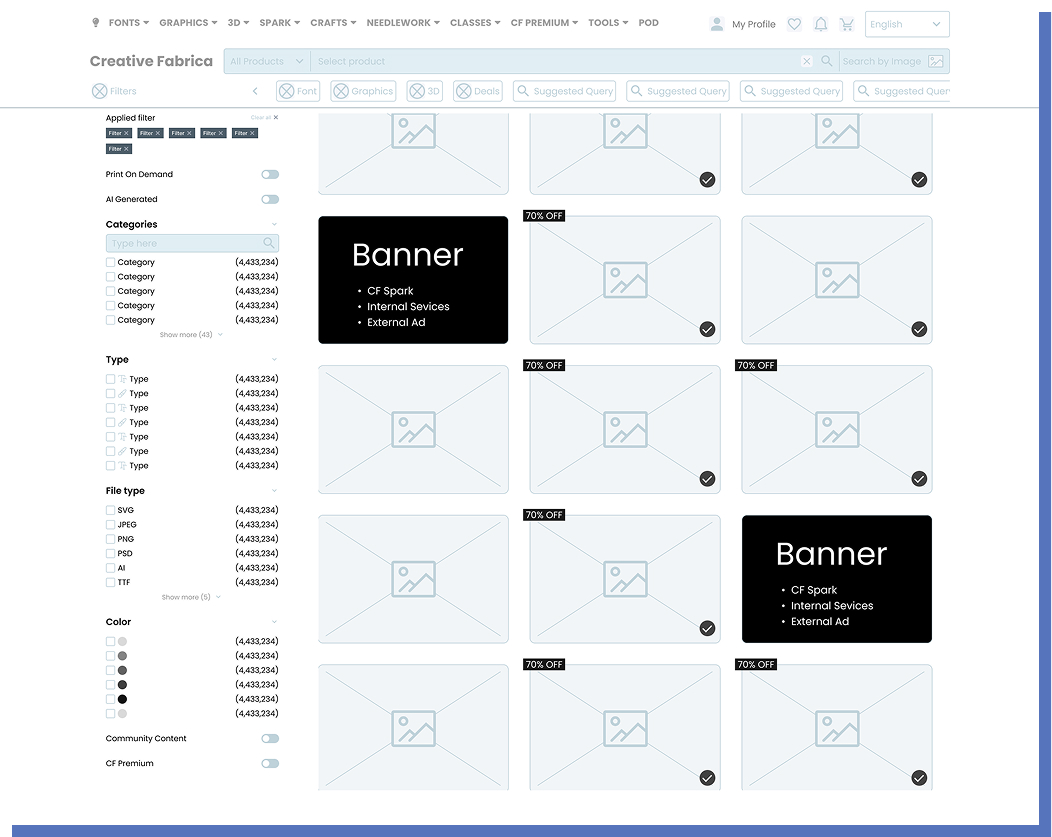Check the black color swatch filter
This screenshot has width=1052, height=837.
pos(109,699)
